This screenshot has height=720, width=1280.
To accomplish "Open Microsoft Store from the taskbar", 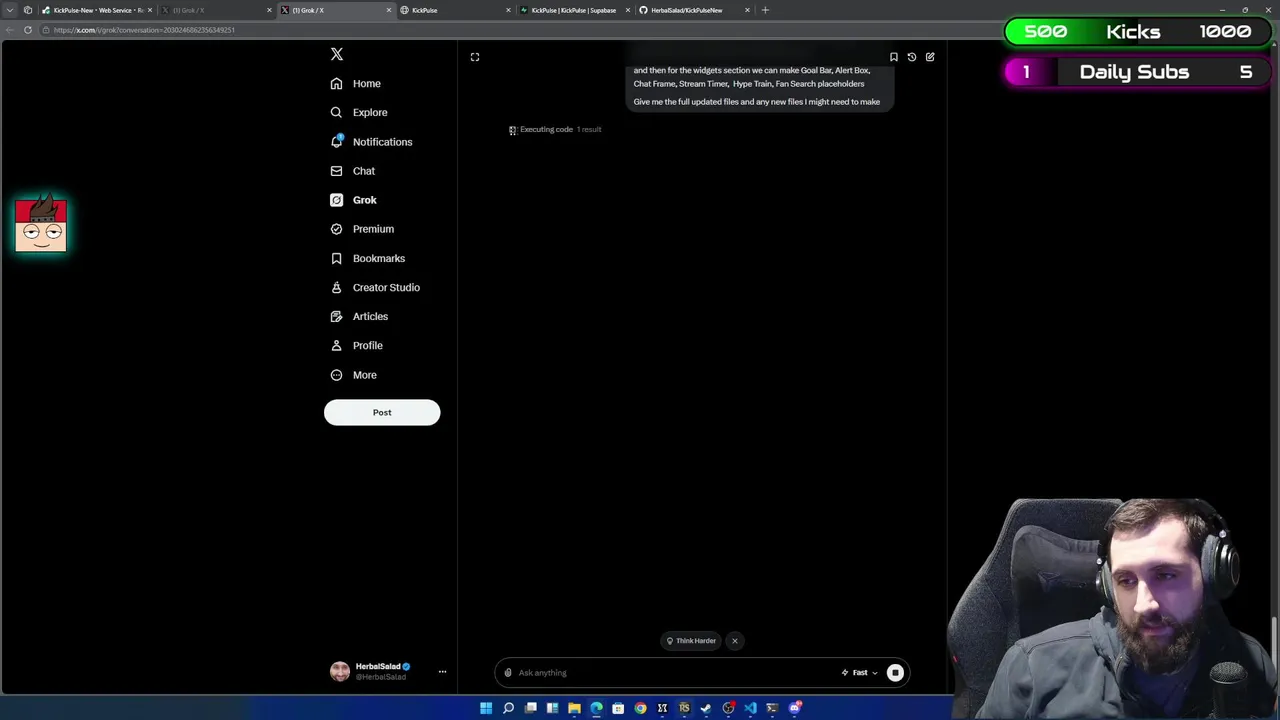I will tap(618, 708).
